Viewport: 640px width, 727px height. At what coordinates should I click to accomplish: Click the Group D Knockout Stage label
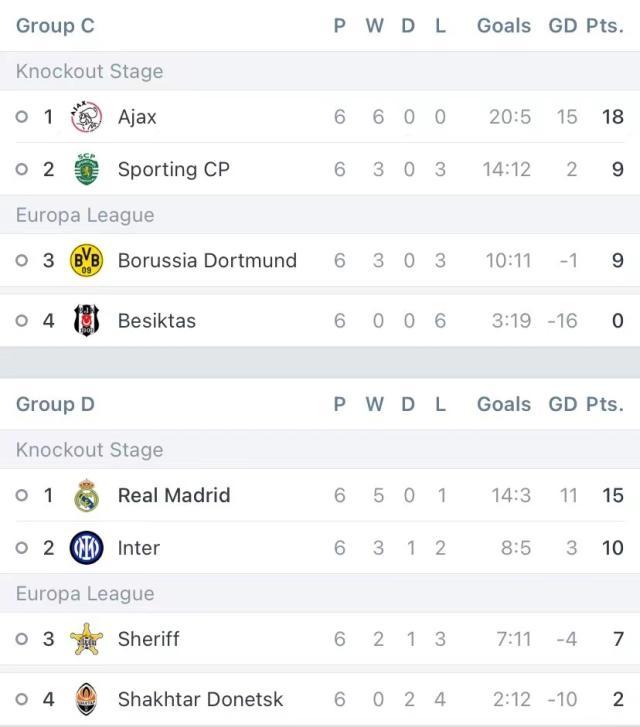[90, 450]
